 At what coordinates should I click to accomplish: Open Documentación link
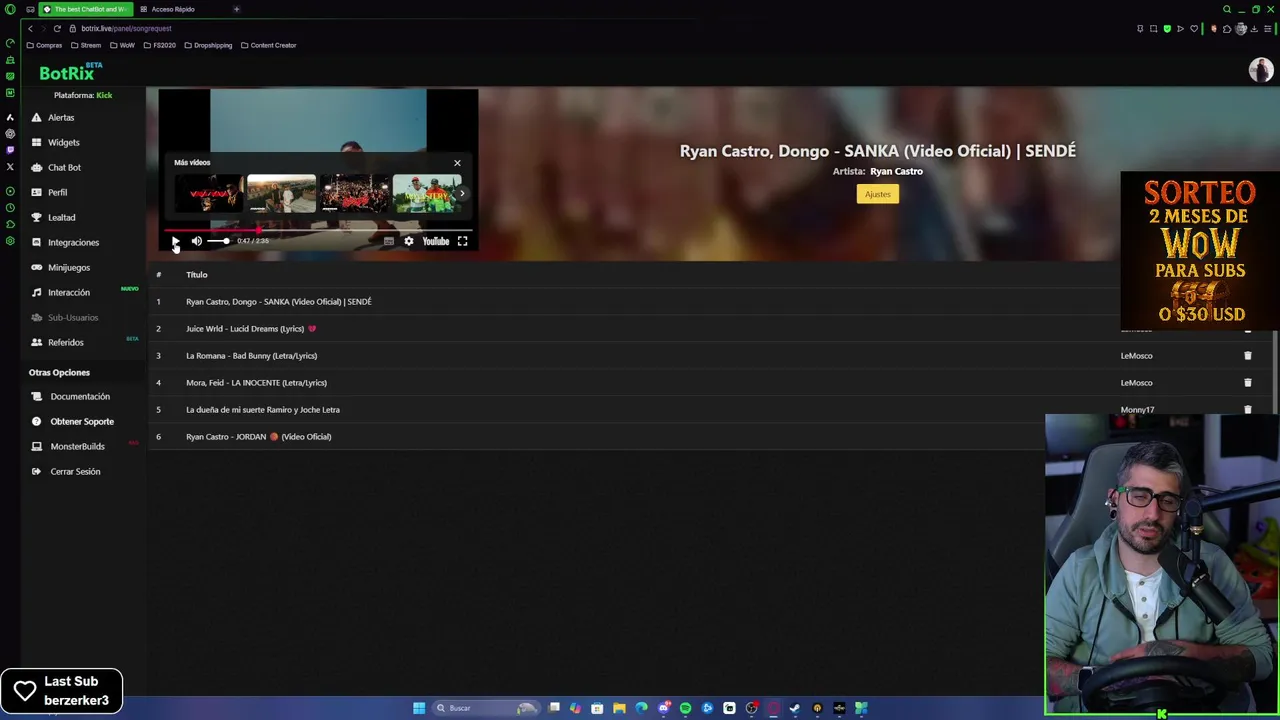[80, 396]
